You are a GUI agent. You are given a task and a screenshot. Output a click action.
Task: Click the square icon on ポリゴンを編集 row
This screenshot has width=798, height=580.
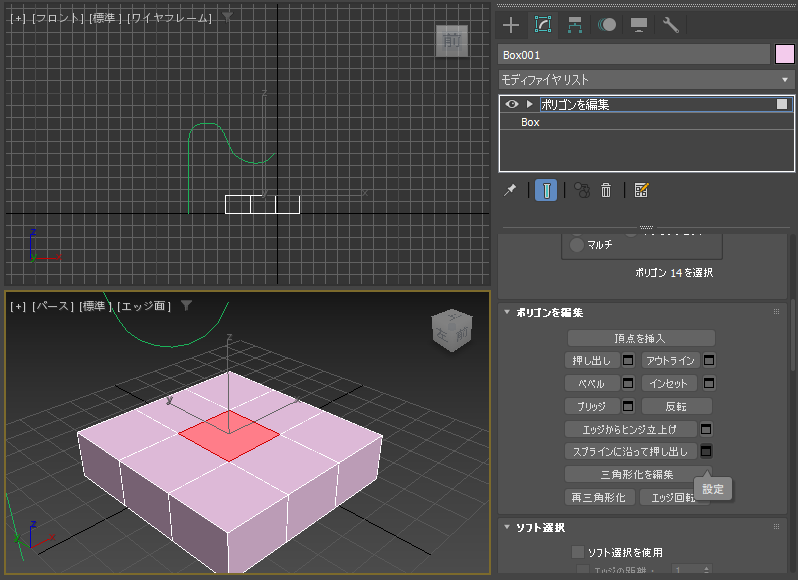click(x=782, y=104)
